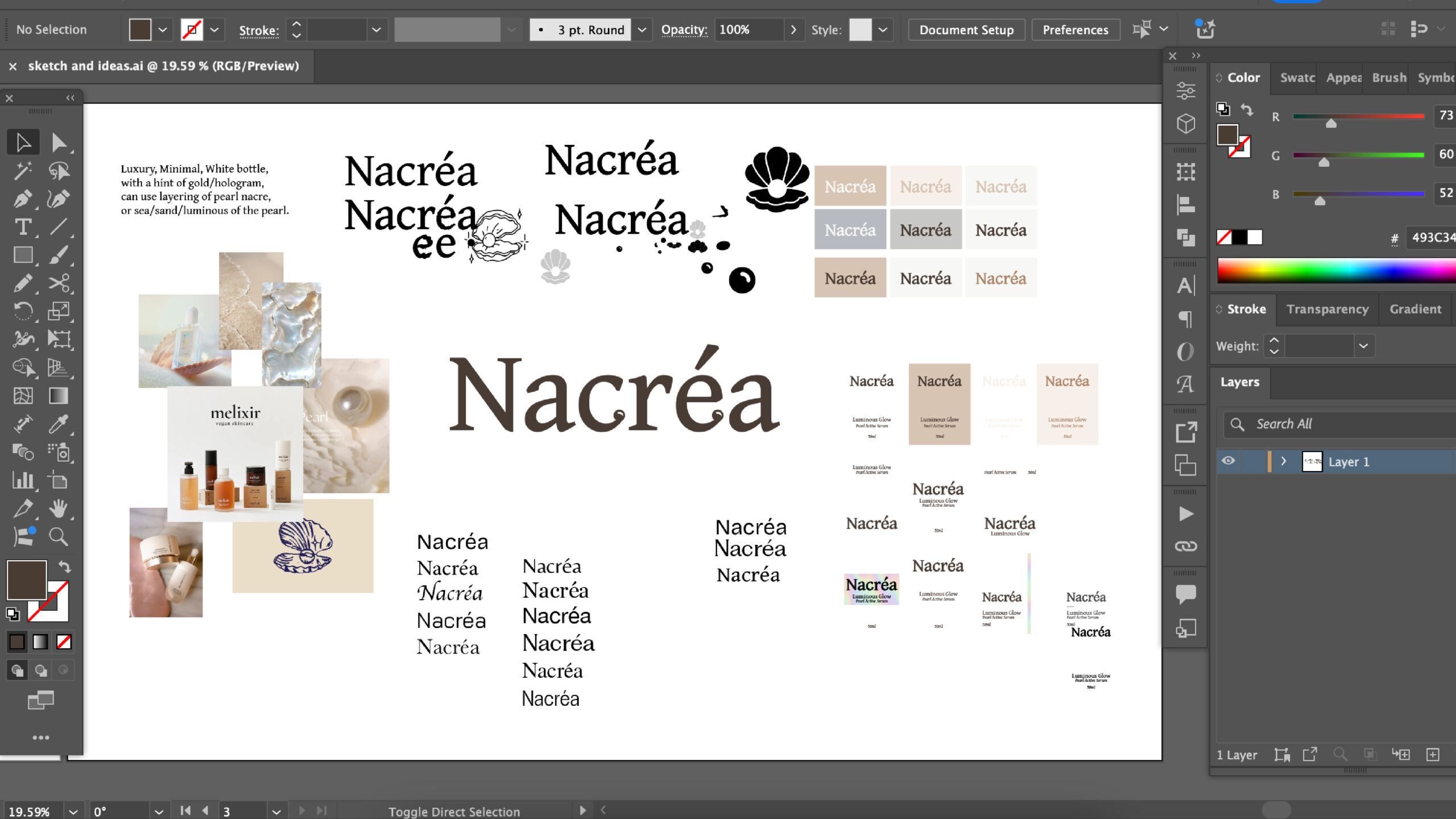Choose the Scissors tool
The width and height of the screenshot is (1456, 819).
pyautogui.click(x=59, y=283)
